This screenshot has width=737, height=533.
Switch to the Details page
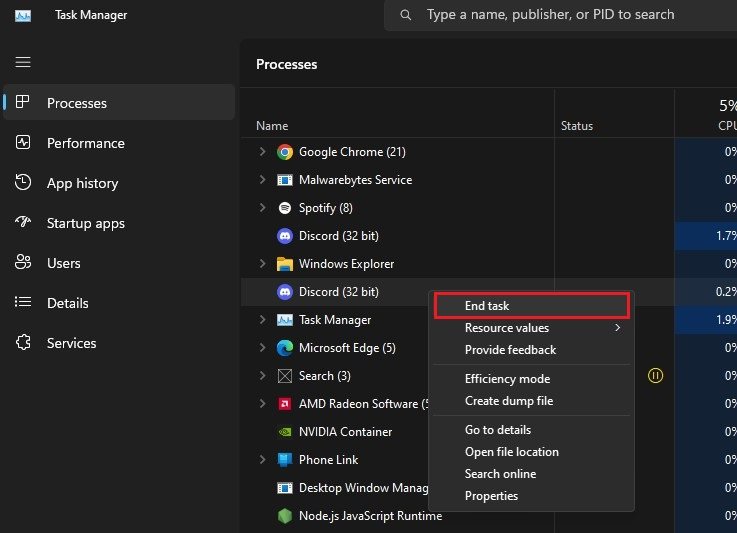(67, 303)
